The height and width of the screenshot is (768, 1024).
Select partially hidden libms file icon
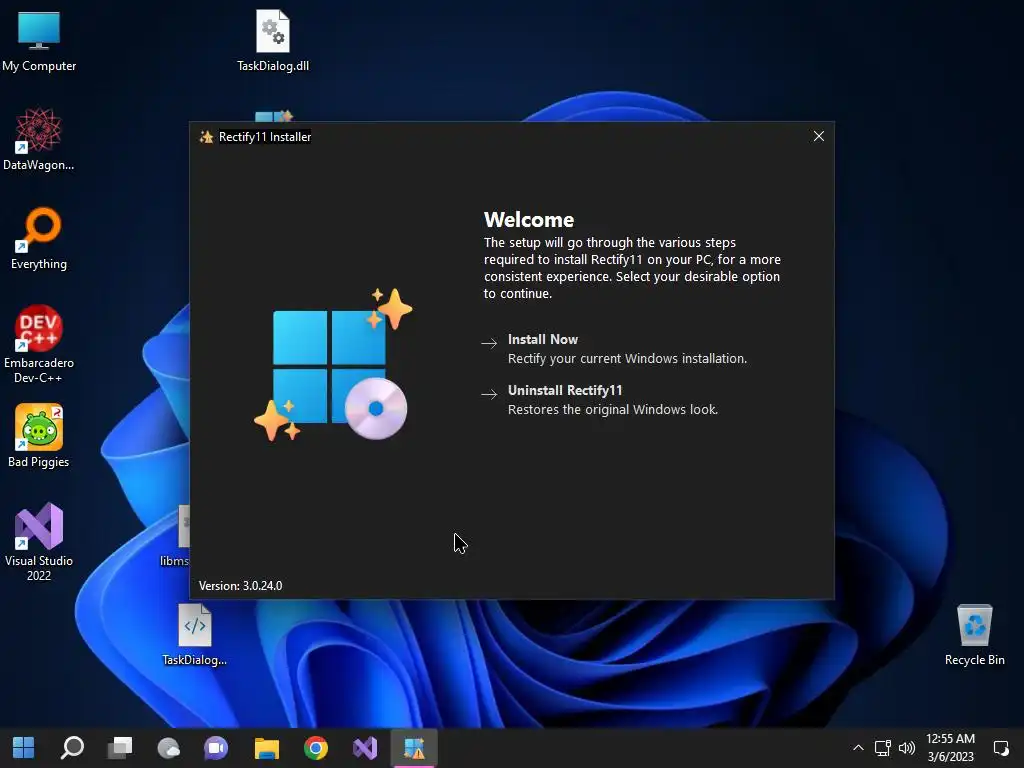point(176,536)
